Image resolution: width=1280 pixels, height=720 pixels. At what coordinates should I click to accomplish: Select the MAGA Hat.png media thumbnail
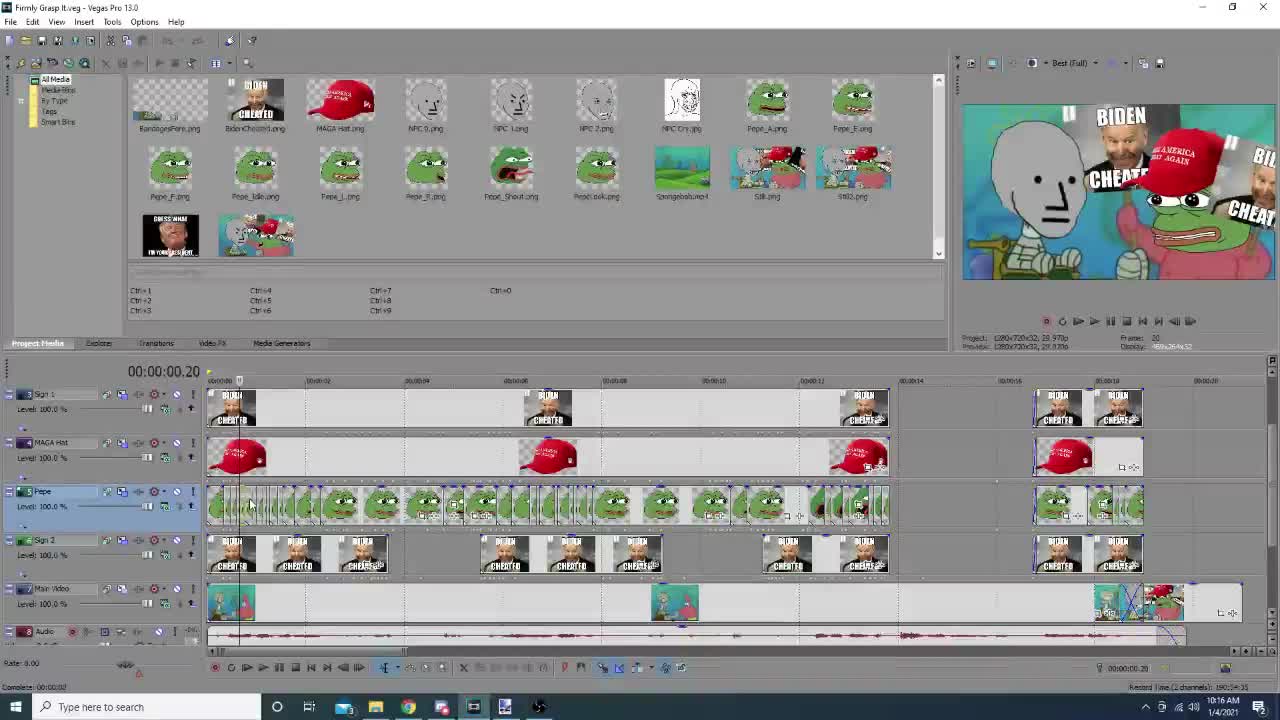coord(340,105)
